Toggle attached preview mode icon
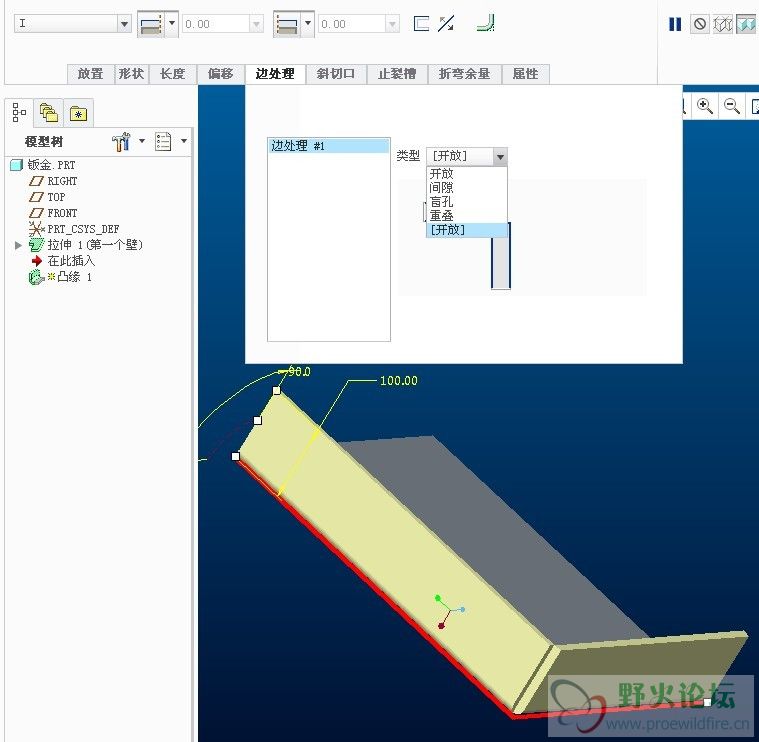This screenshot has height=742, width=759. 746,24
